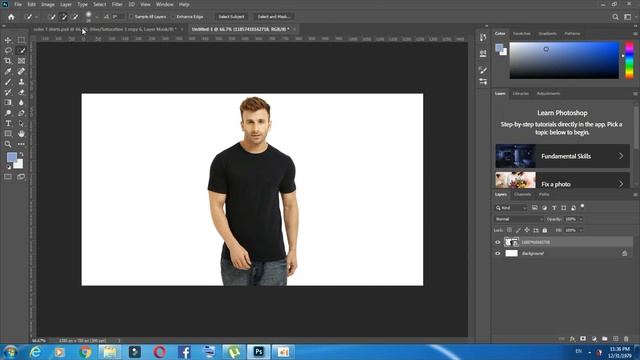The height and width of the screenshot is (360, 640).
Task: Expand the Fundamental Skills tutorials
Action: (562, 156)
